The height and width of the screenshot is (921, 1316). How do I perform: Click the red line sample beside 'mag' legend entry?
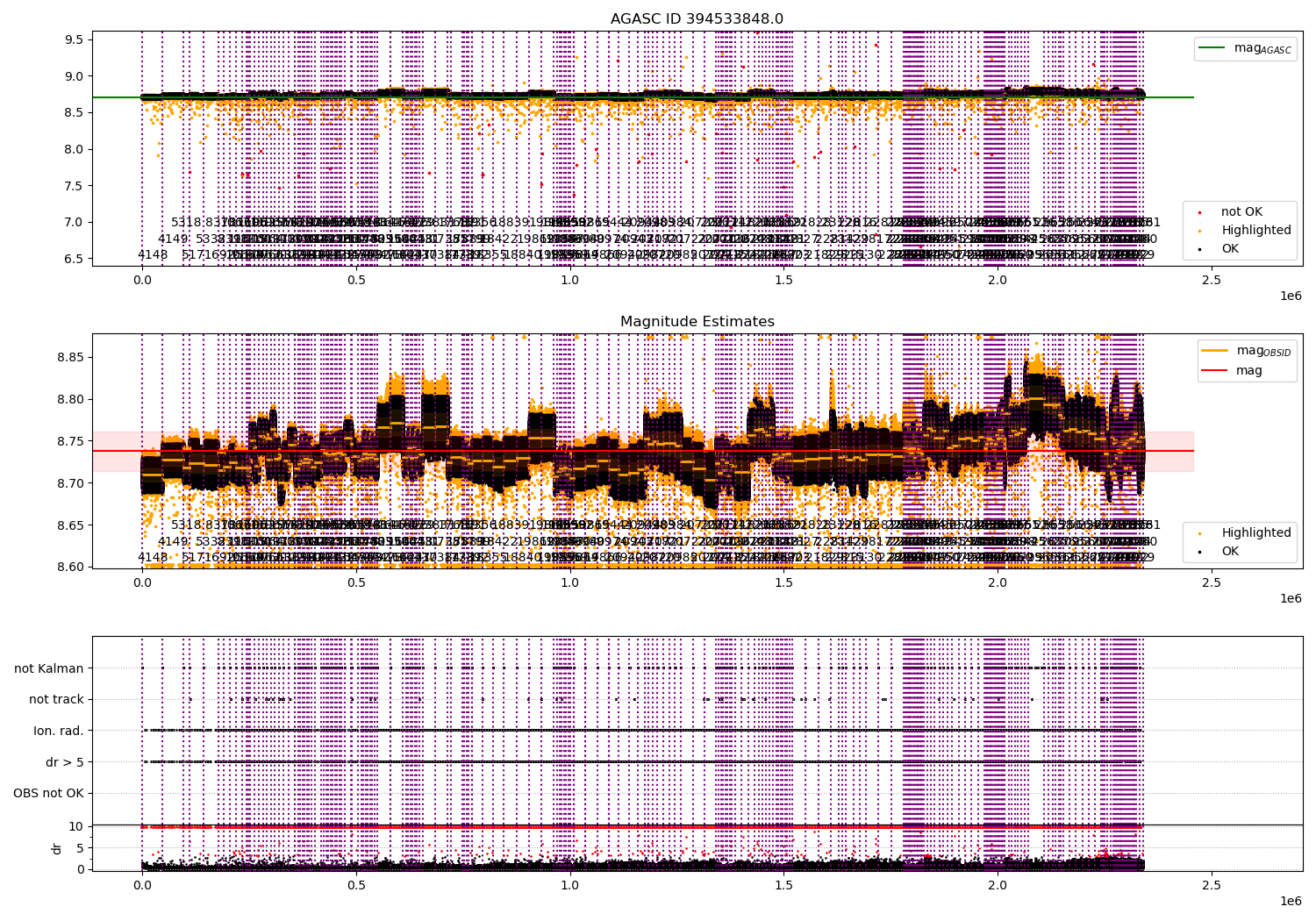pyautogui.click(x=1215, y=370)
